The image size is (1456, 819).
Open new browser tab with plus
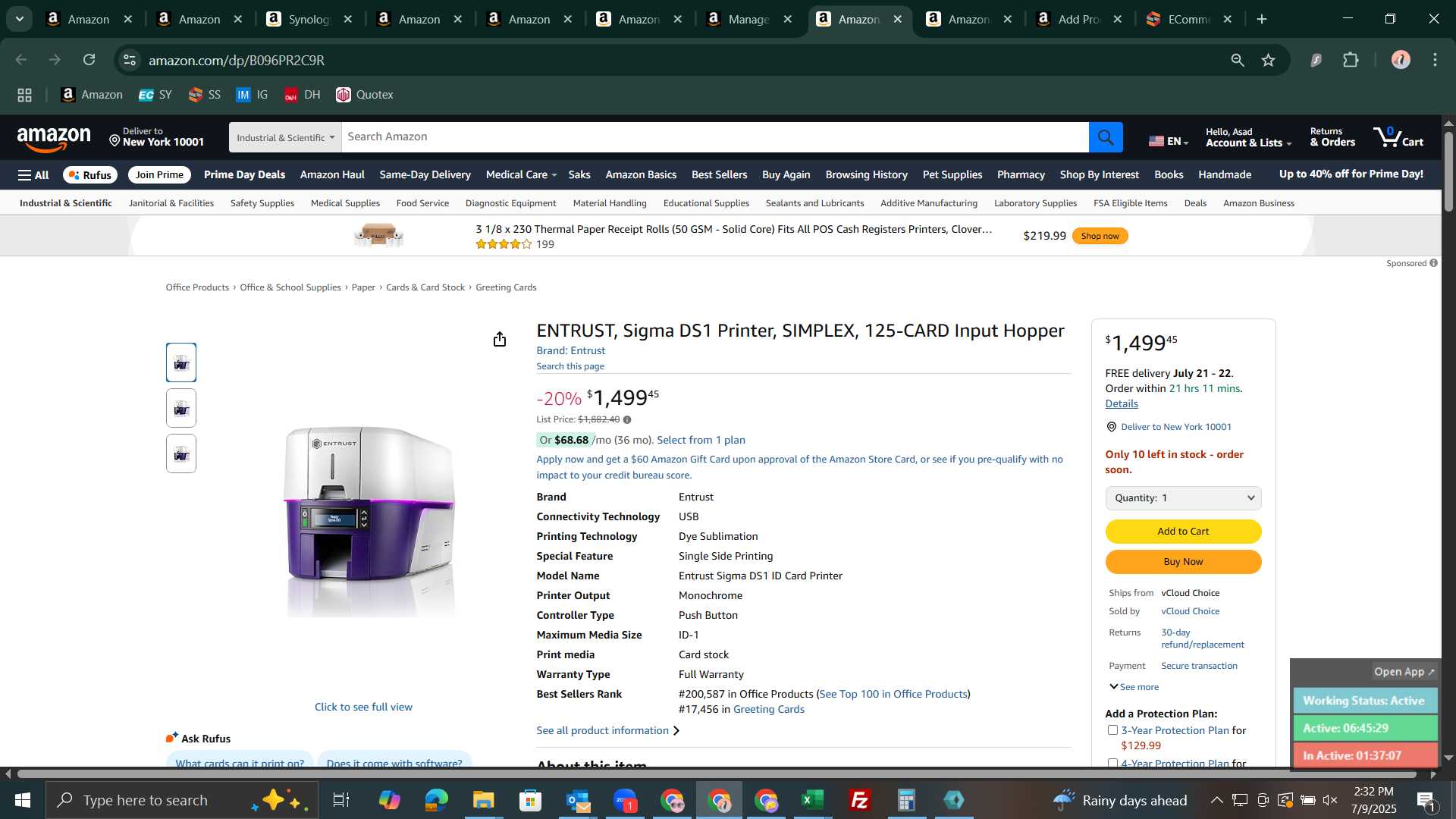(1262, 19)
